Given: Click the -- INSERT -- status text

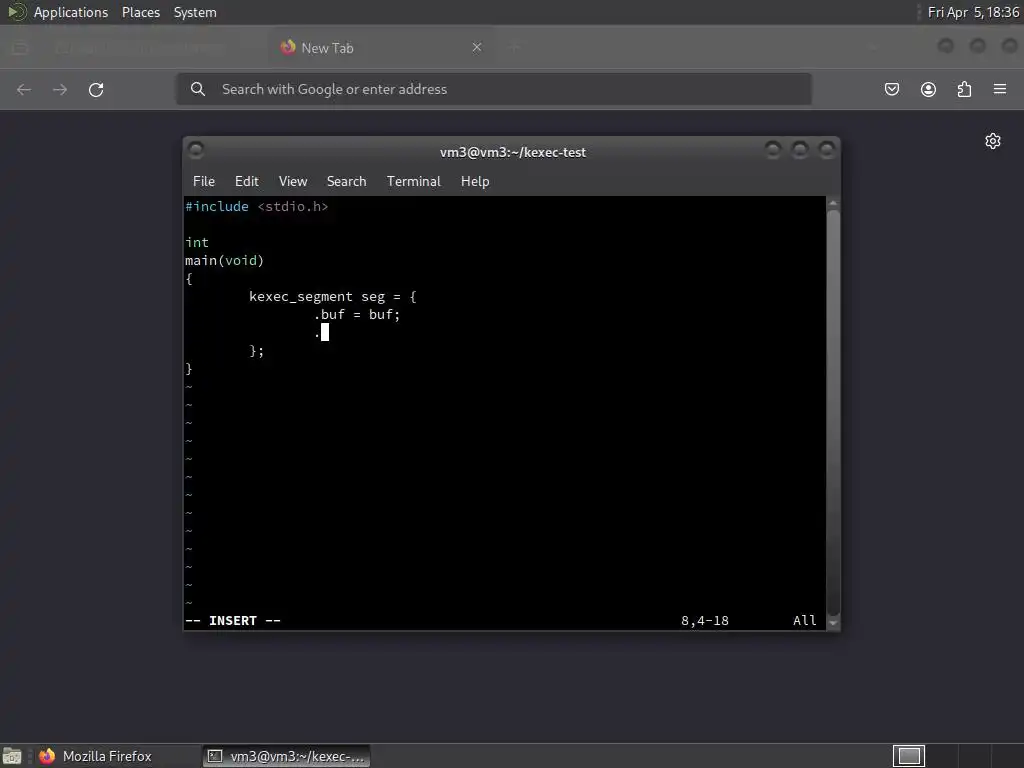Looking at the screenshot, I should (233, 620).
